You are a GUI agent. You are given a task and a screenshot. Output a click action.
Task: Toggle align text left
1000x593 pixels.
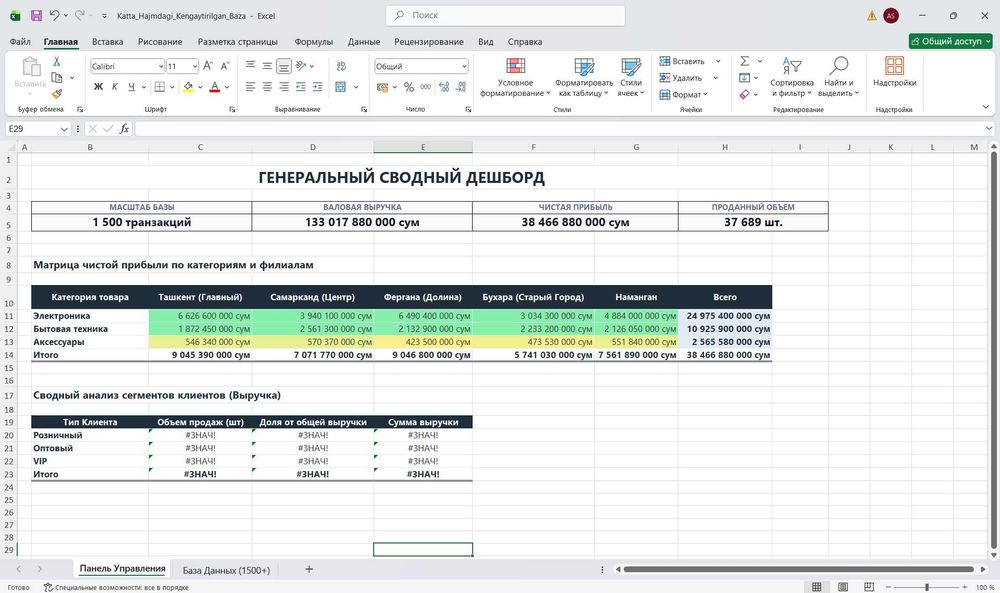click(251, 87)
